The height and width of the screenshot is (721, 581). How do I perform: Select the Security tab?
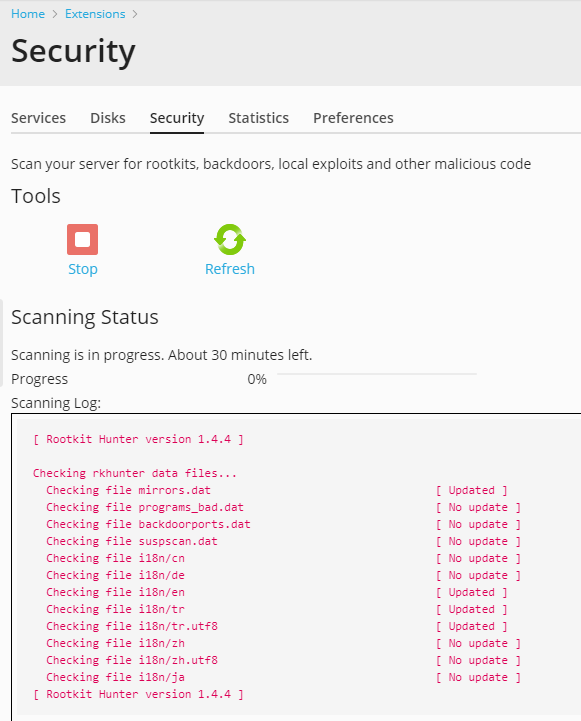coord(177,118)
